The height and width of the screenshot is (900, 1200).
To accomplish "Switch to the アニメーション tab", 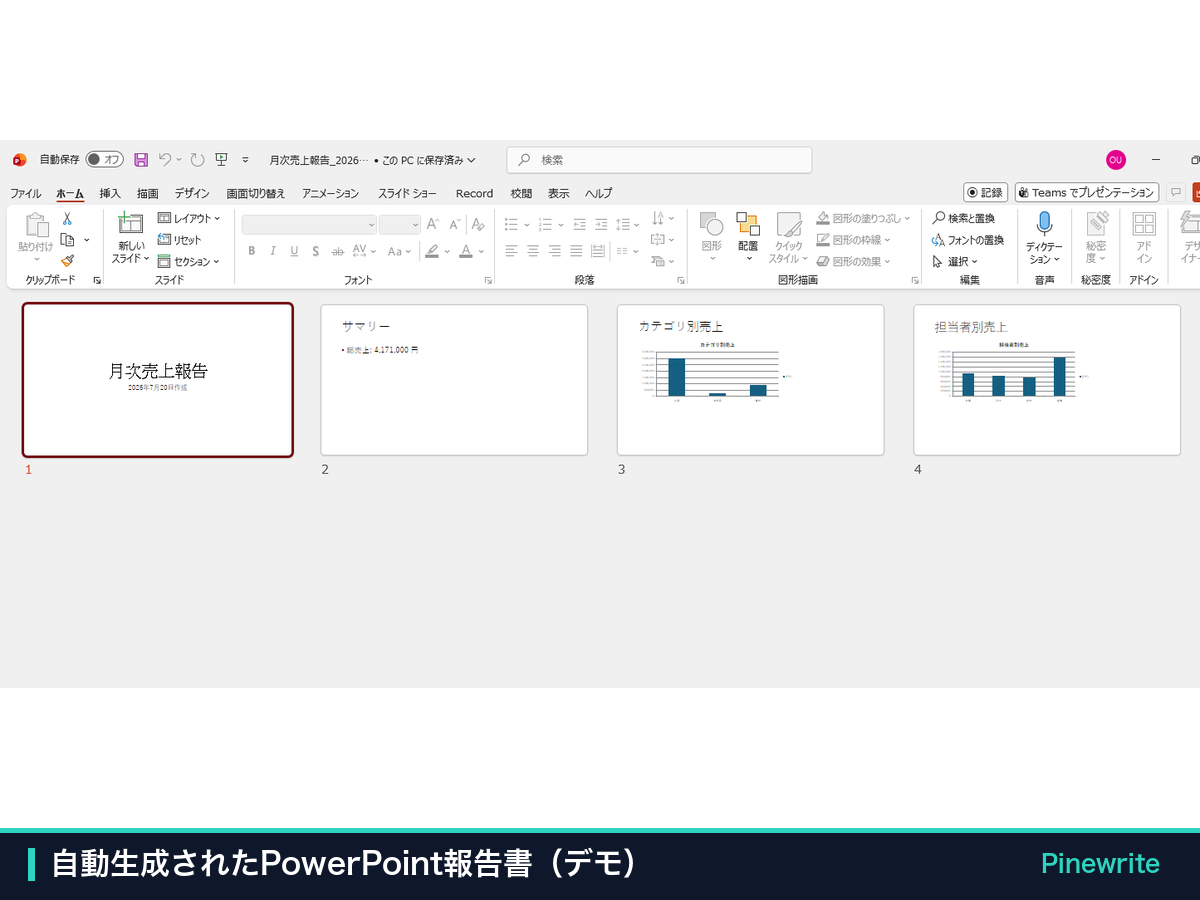I will [331, 193].
